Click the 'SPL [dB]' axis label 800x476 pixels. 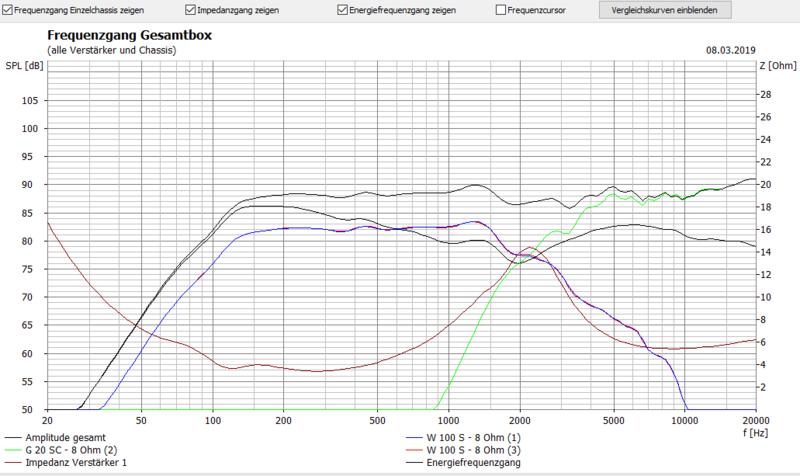coord(24,66)
